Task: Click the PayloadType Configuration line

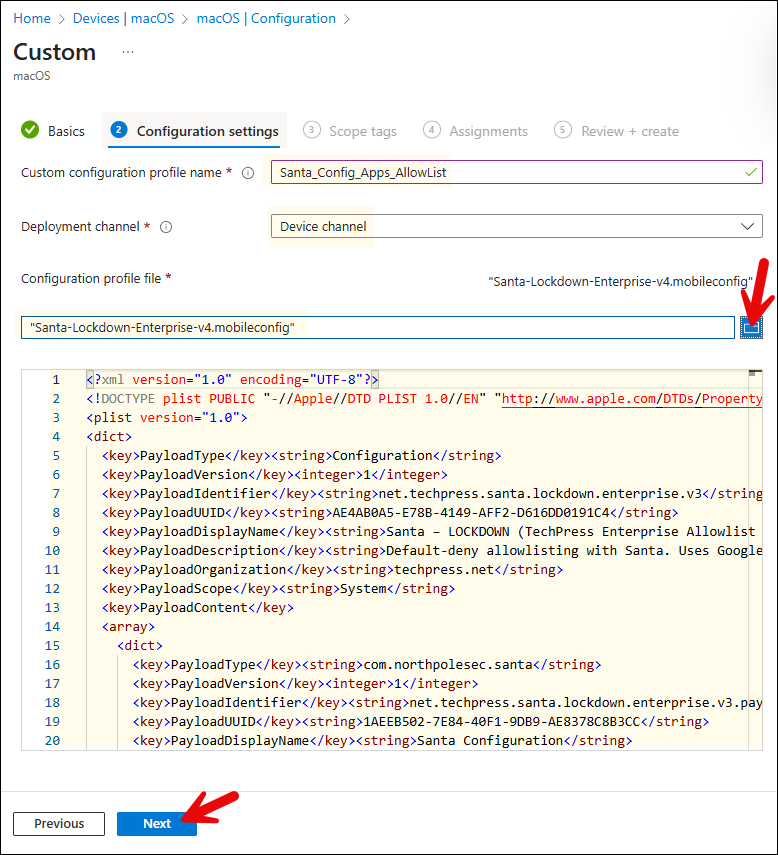Action: click(301, 456)
